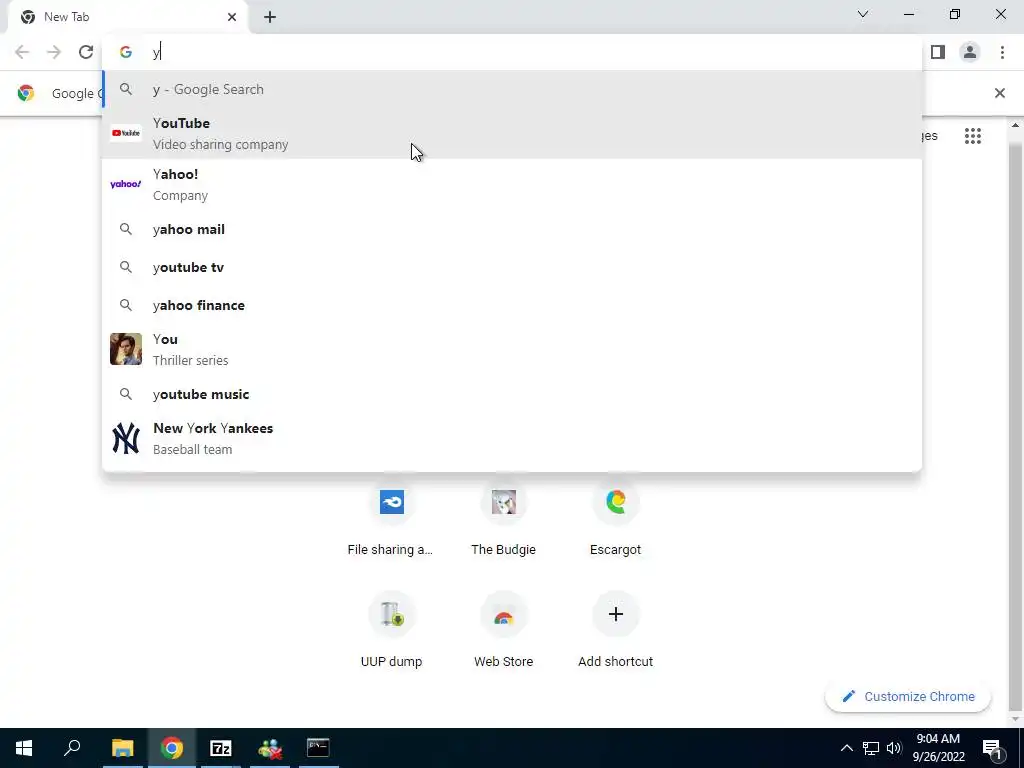
Task: Open 7-Zip from the taskbar
Action: tap(221, 748)
